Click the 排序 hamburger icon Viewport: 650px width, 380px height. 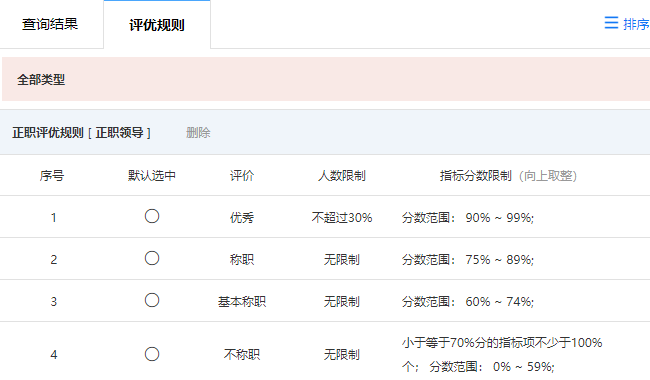(611, 23)
